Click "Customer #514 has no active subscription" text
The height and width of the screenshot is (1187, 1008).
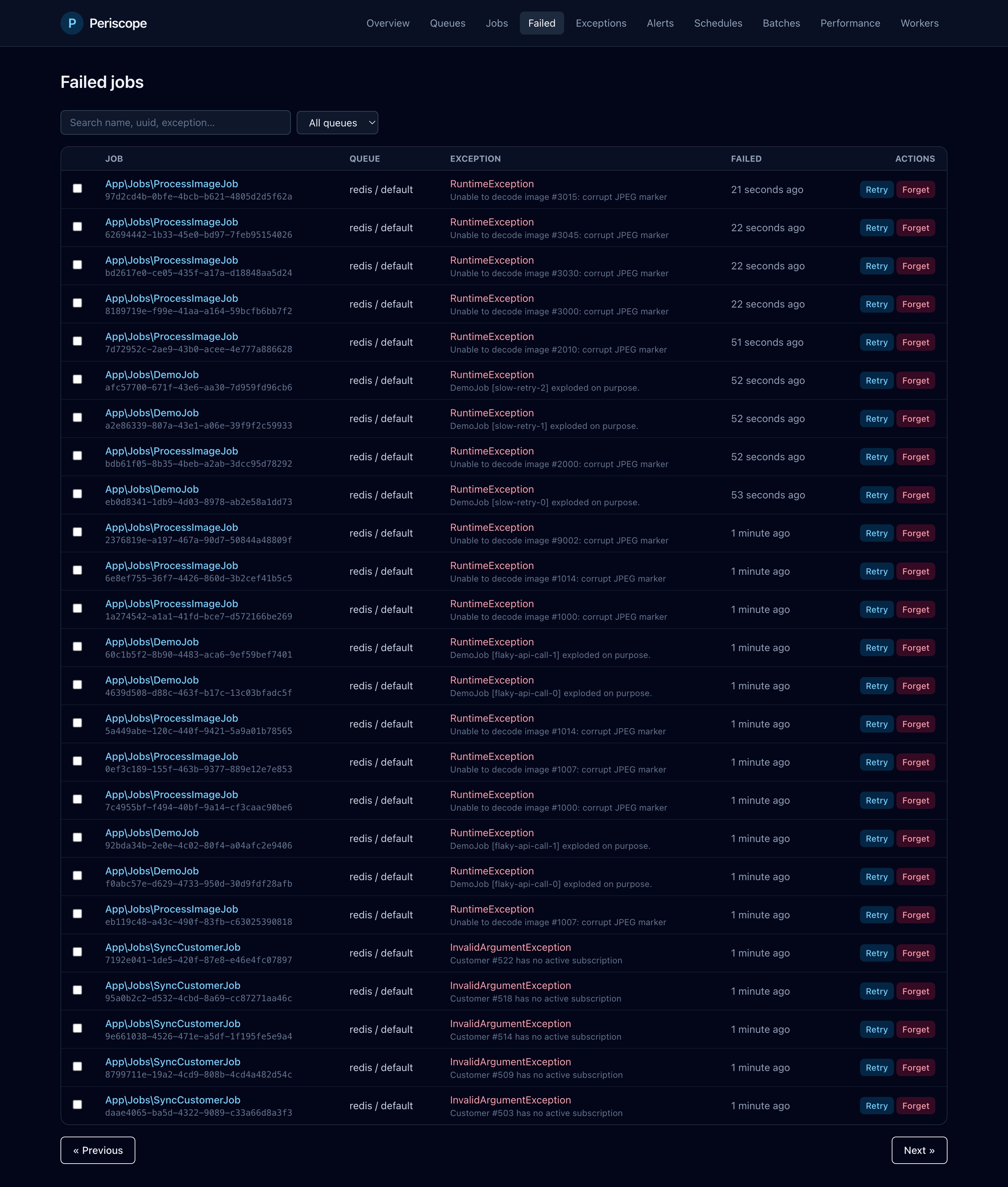pos(535,1037)
